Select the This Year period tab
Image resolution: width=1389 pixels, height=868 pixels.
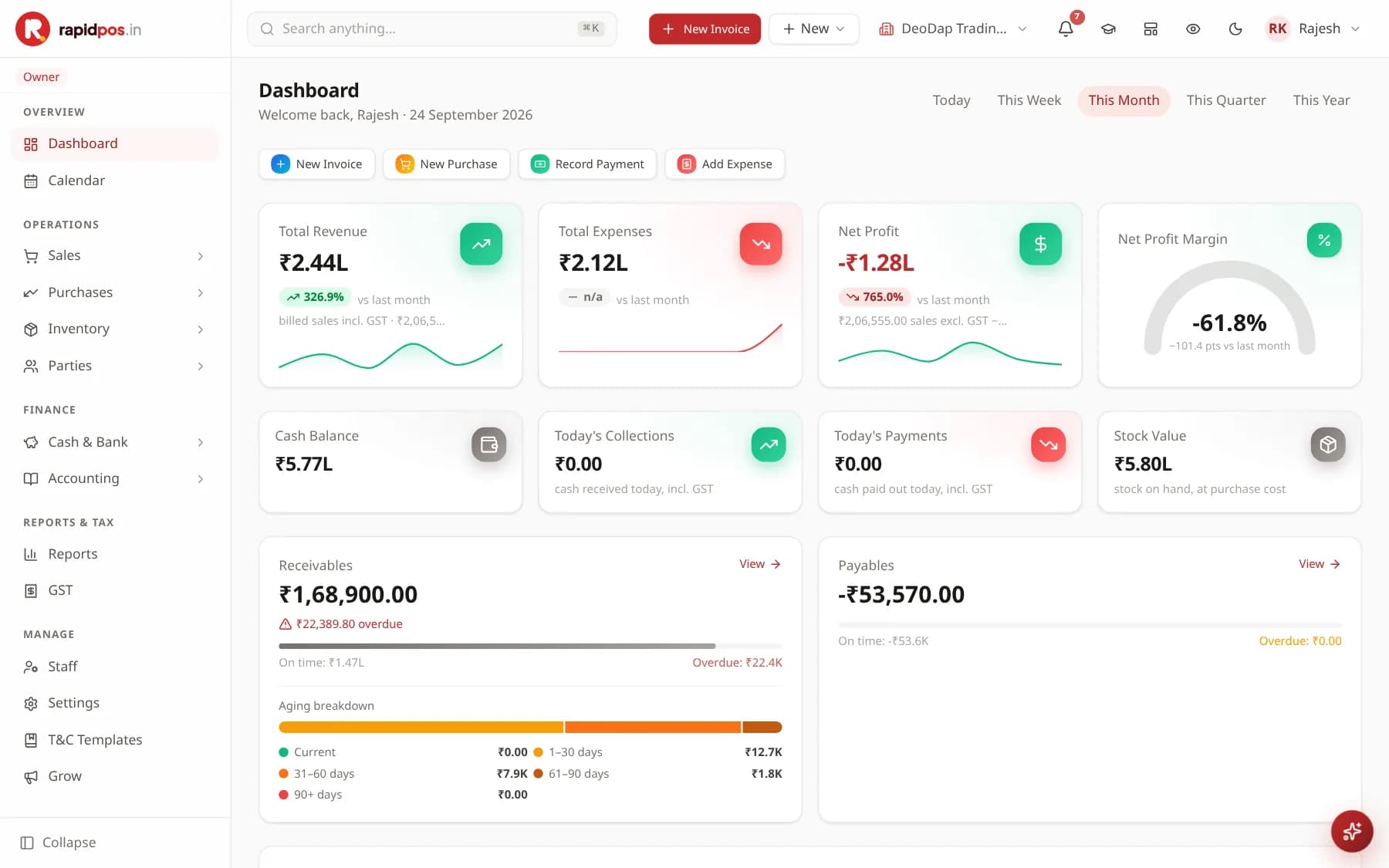pos(1321,100)
